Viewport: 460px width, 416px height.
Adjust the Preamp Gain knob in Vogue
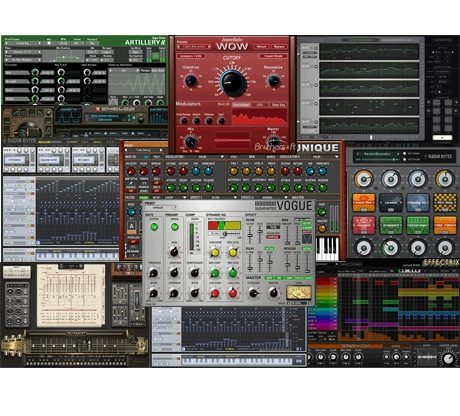click(x=174, y=252)
